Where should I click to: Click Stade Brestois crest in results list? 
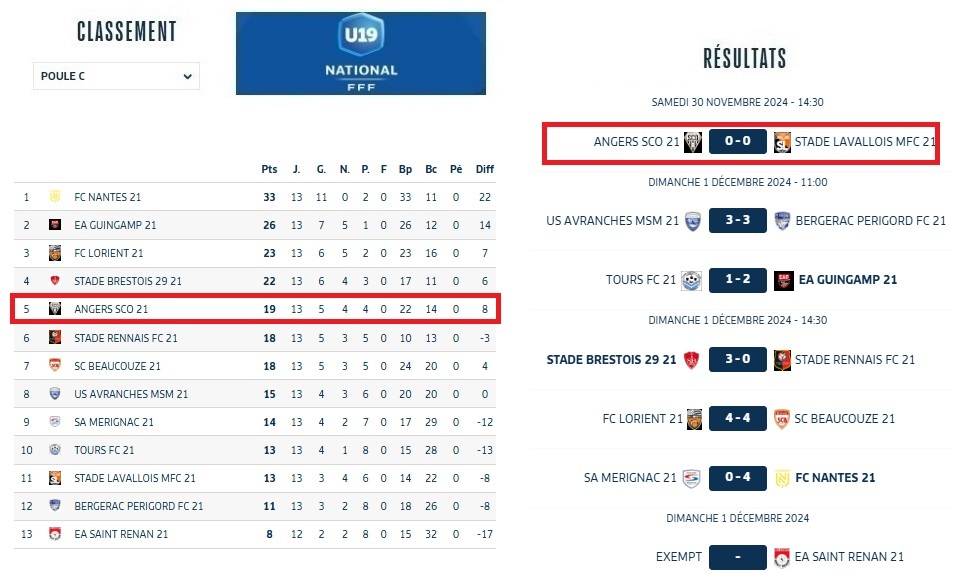coord(691,360)
